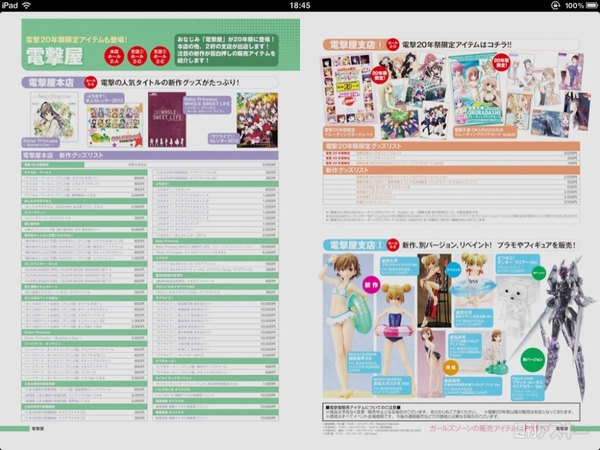Viewport: 600px width, 450px height.
Task: Tap the red hall badge beside 電撃屋本店
Action: pos(91,82)
